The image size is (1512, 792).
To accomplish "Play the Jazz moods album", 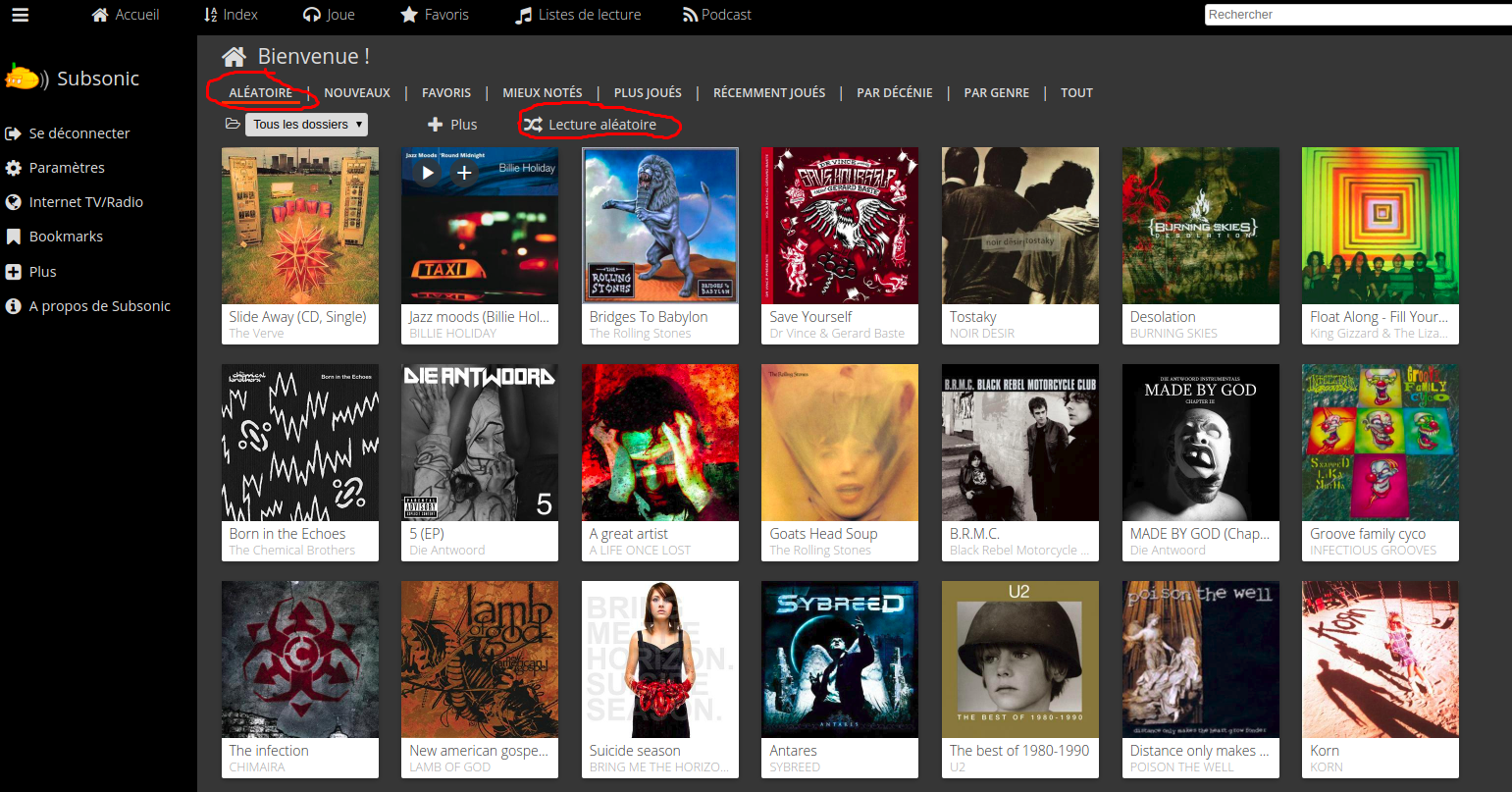I will point(428,173).
